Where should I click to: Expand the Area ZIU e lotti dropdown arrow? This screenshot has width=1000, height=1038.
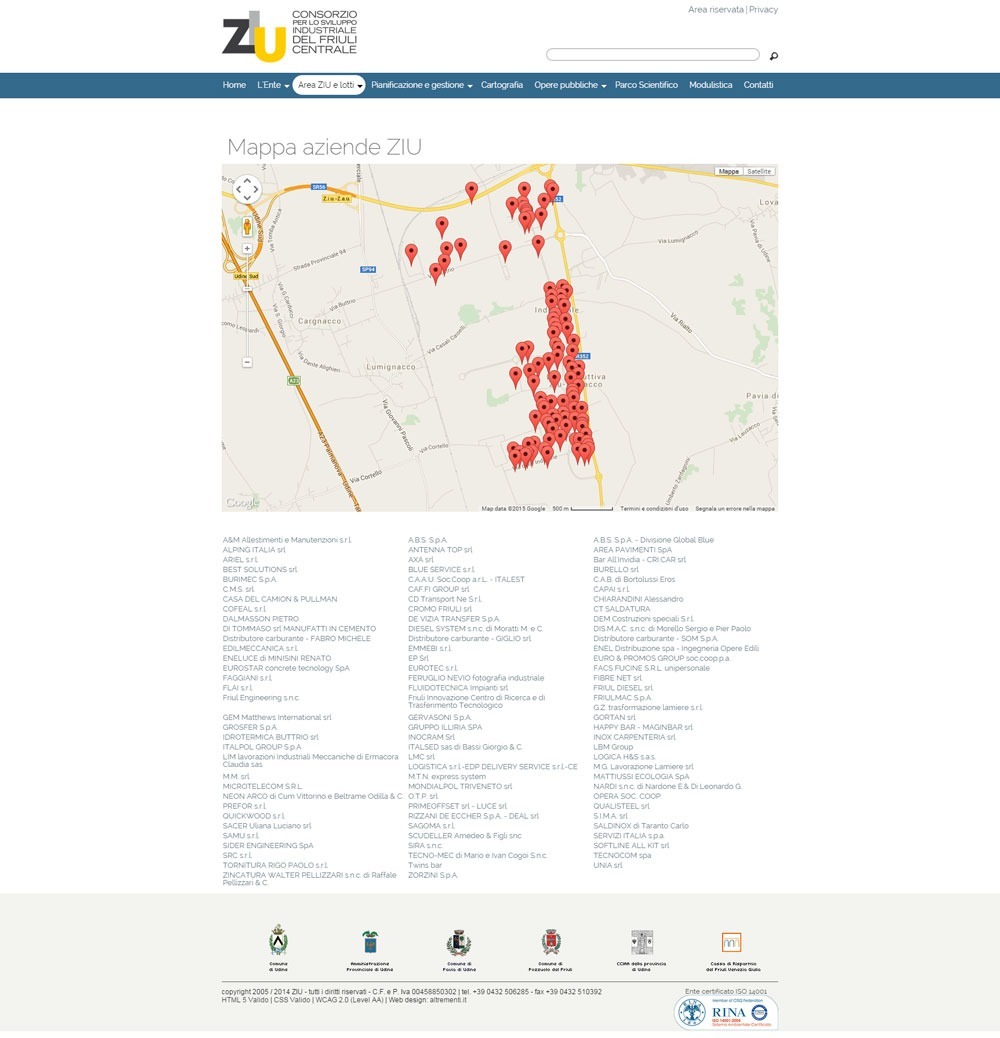[360, 86]
